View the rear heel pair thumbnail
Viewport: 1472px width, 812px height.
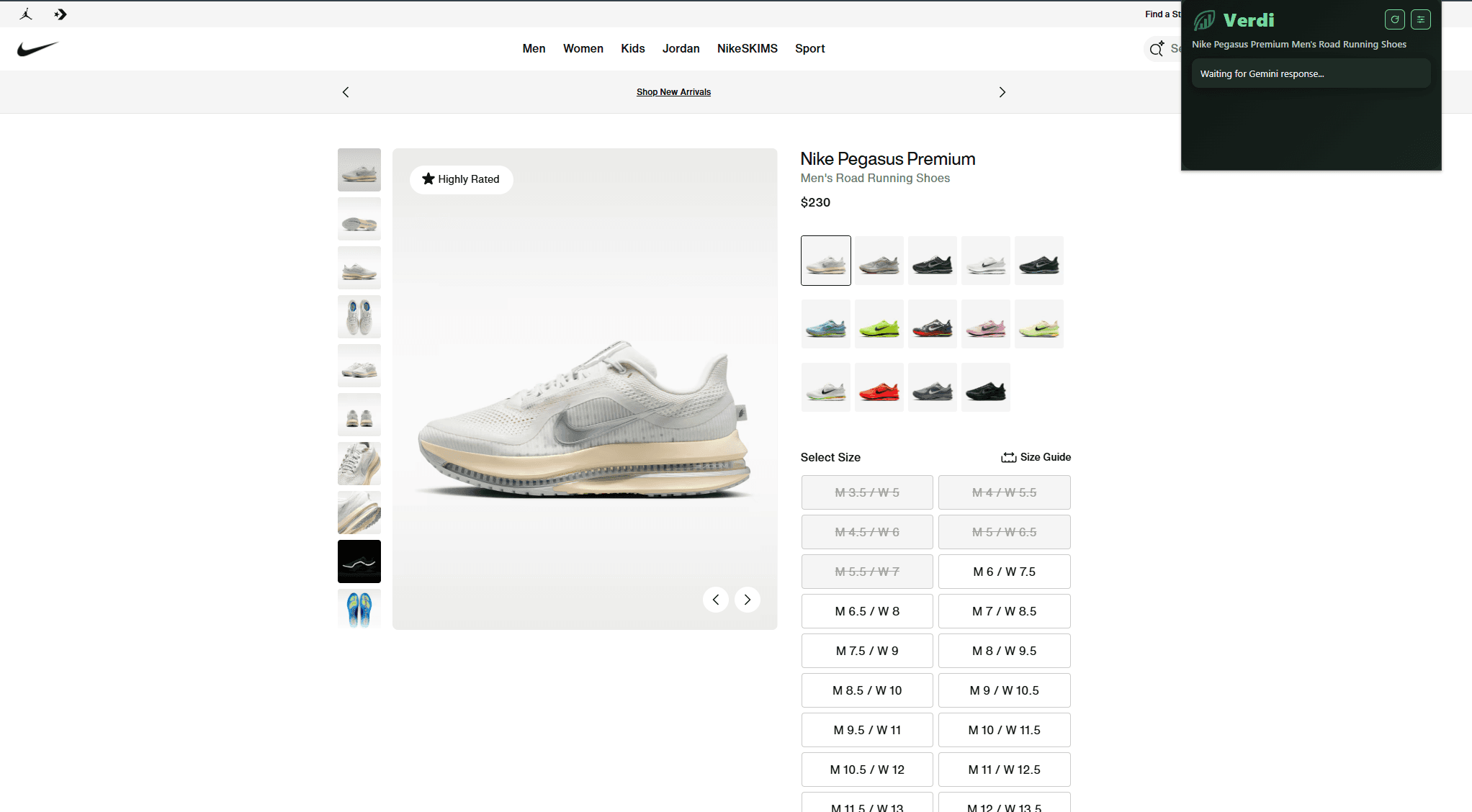click(359, 415)
